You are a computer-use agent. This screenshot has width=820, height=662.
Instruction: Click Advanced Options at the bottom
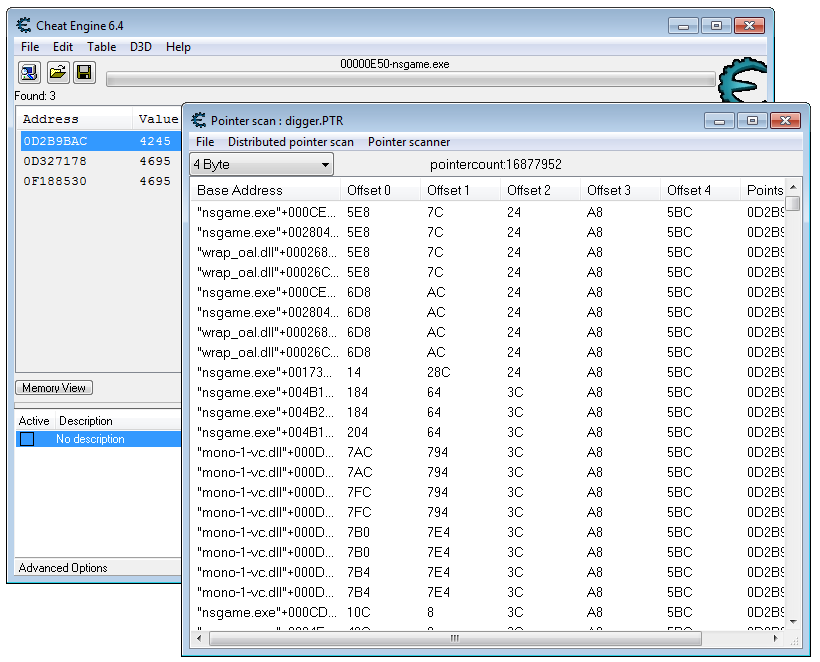(x=63, y=568)
